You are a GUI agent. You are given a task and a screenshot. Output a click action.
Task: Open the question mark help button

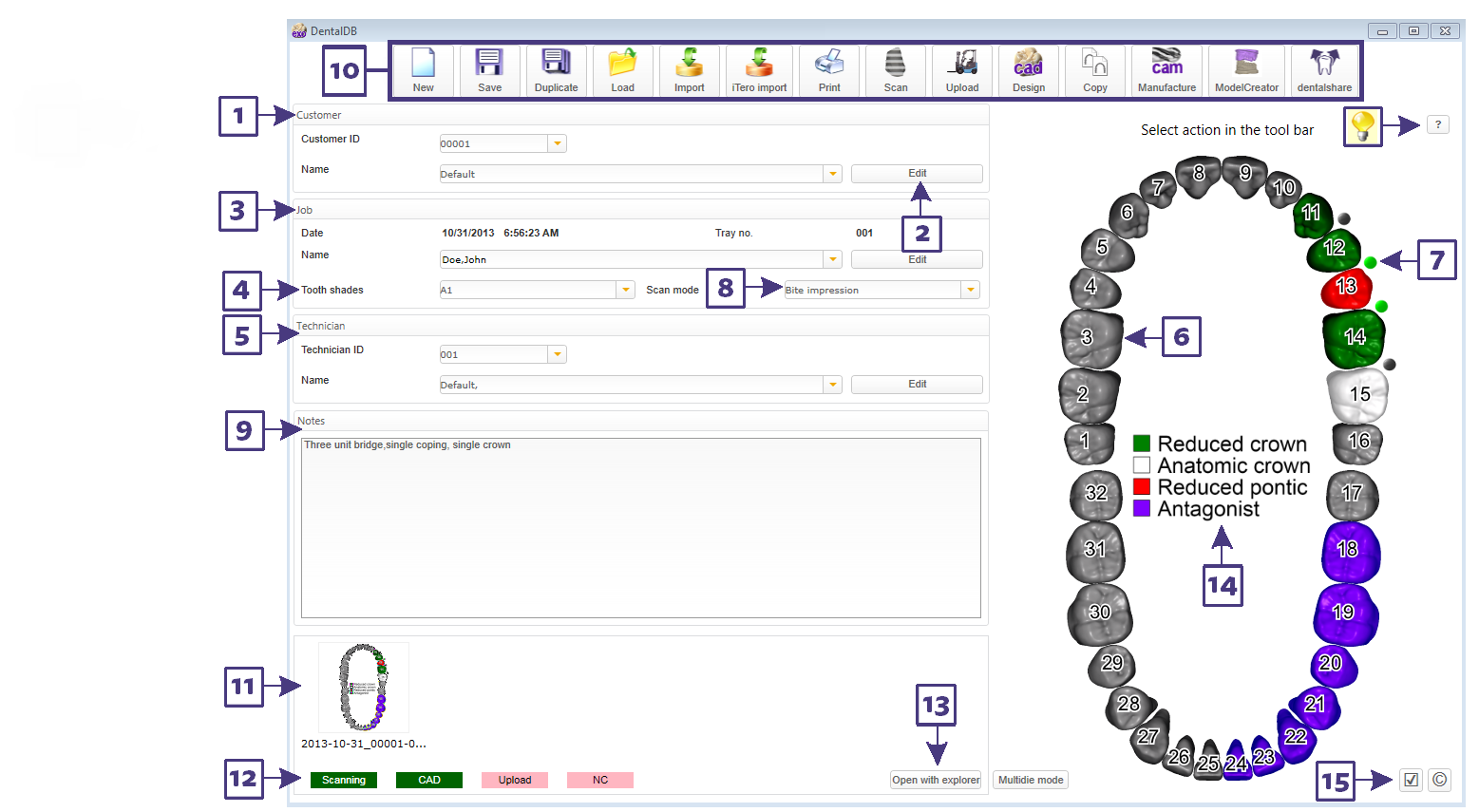pyautogui.click(x=1437, y=124)
